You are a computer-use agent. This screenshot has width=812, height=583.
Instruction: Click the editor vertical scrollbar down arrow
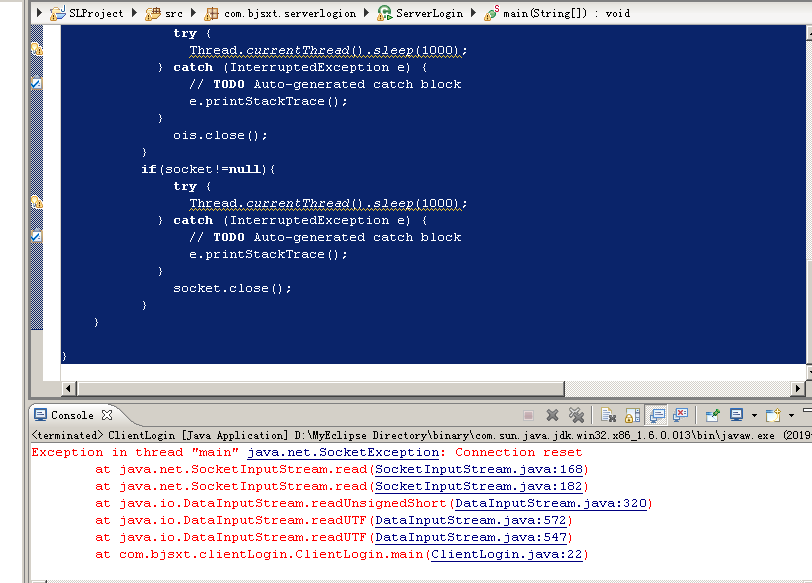click(x=809, y=372)
